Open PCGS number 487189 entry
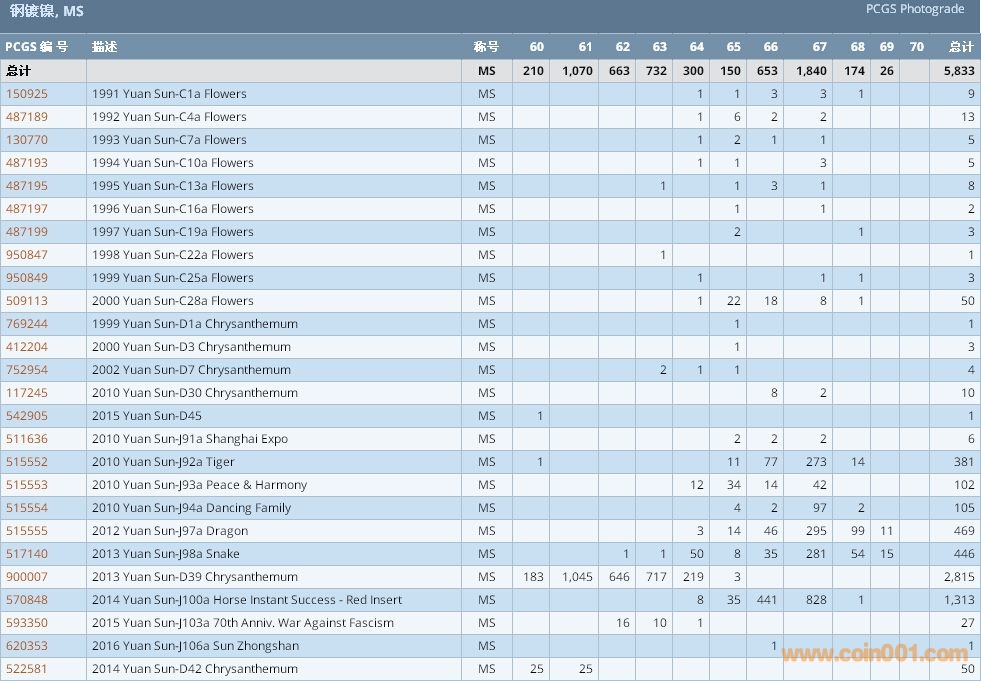 (x=27, y=117)
